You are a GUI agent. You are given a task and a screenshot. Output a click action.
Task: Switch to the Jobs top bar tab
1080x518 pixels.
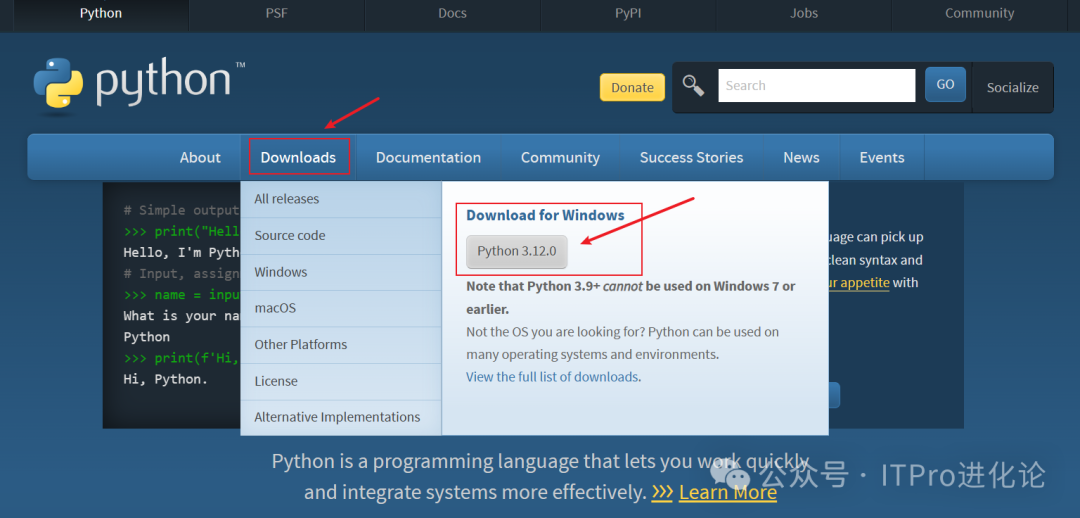click(804, 13)
